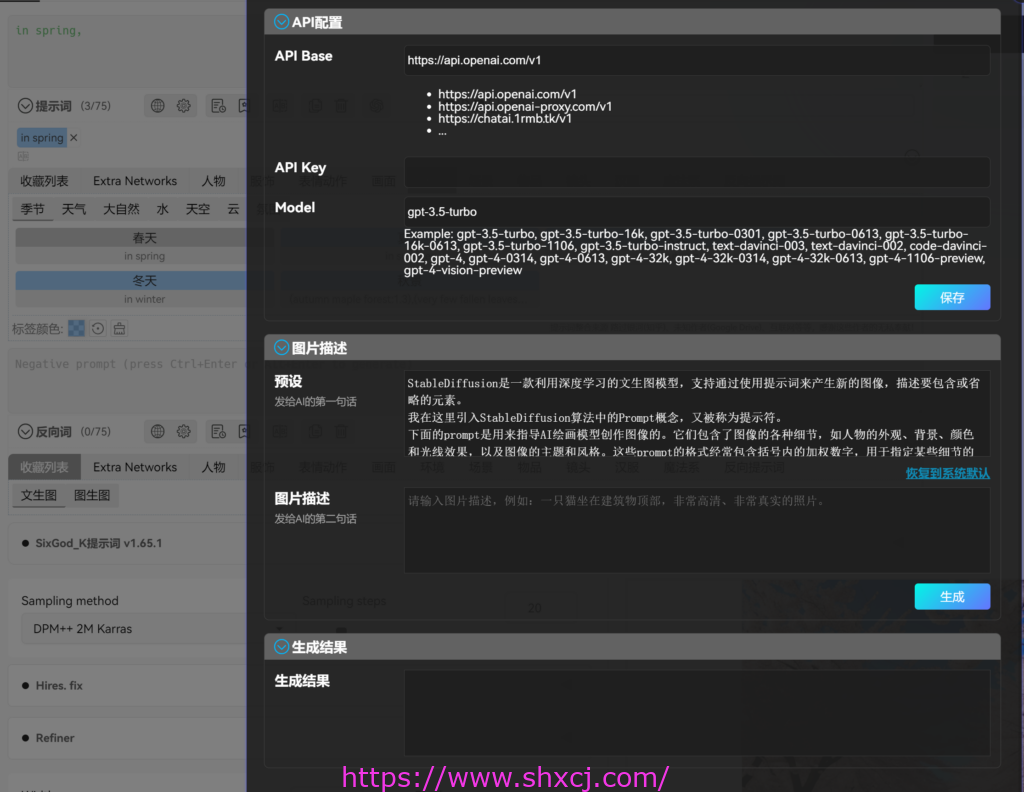Click the brush icon next to 标签颜色
This screenshot has width=1024, height=792.
[x=119, y=327]
